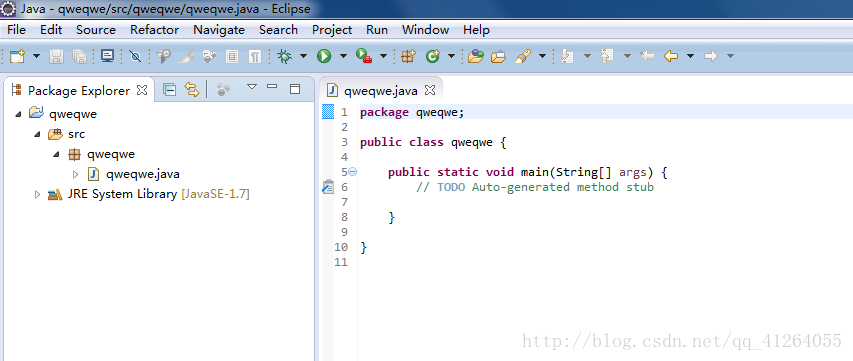Open the Search flashlight dropdown arrow
853x361 pixels.
pos(542,56)
